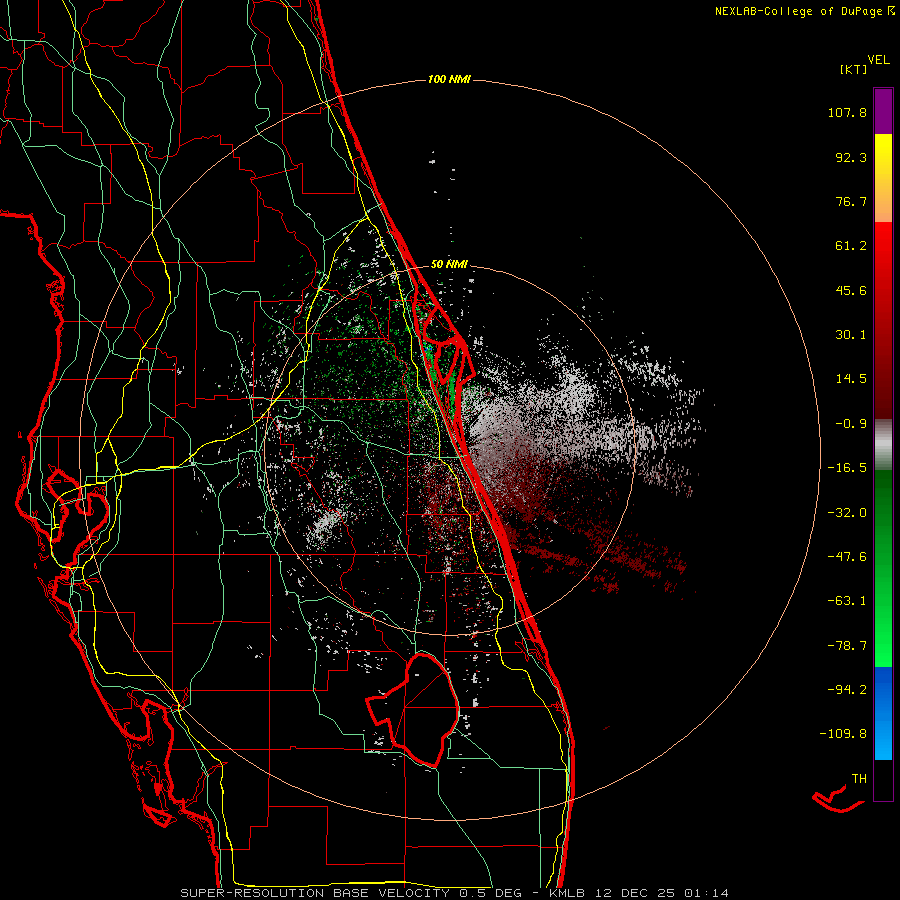This screenshot has height=900, width=900.
Task: Click the 14.5 velocity scale value
Action: 851,379
